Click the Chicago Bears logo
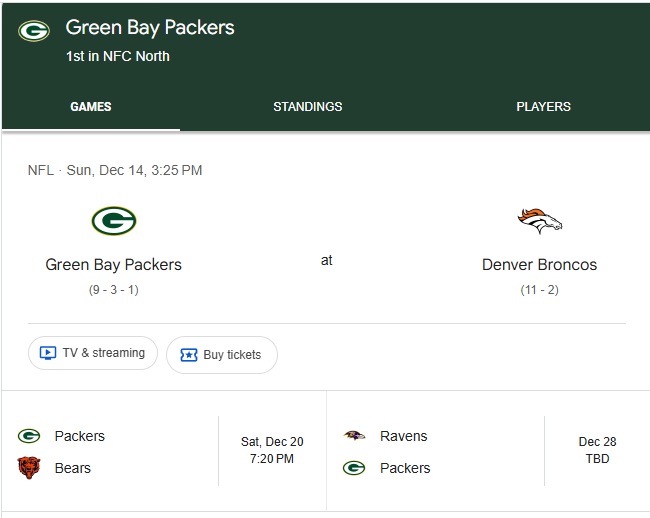This screenshot has width=650, height=518. [x=29, y=468]
